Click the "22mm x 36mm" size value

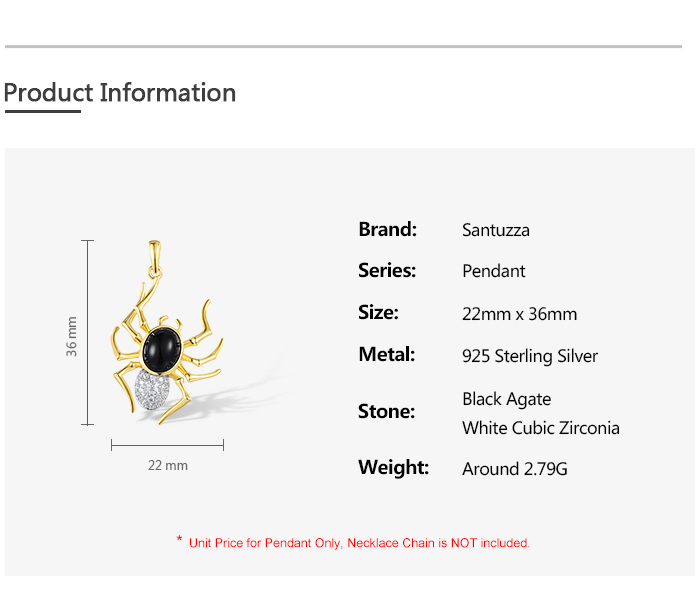click(520, 314)
